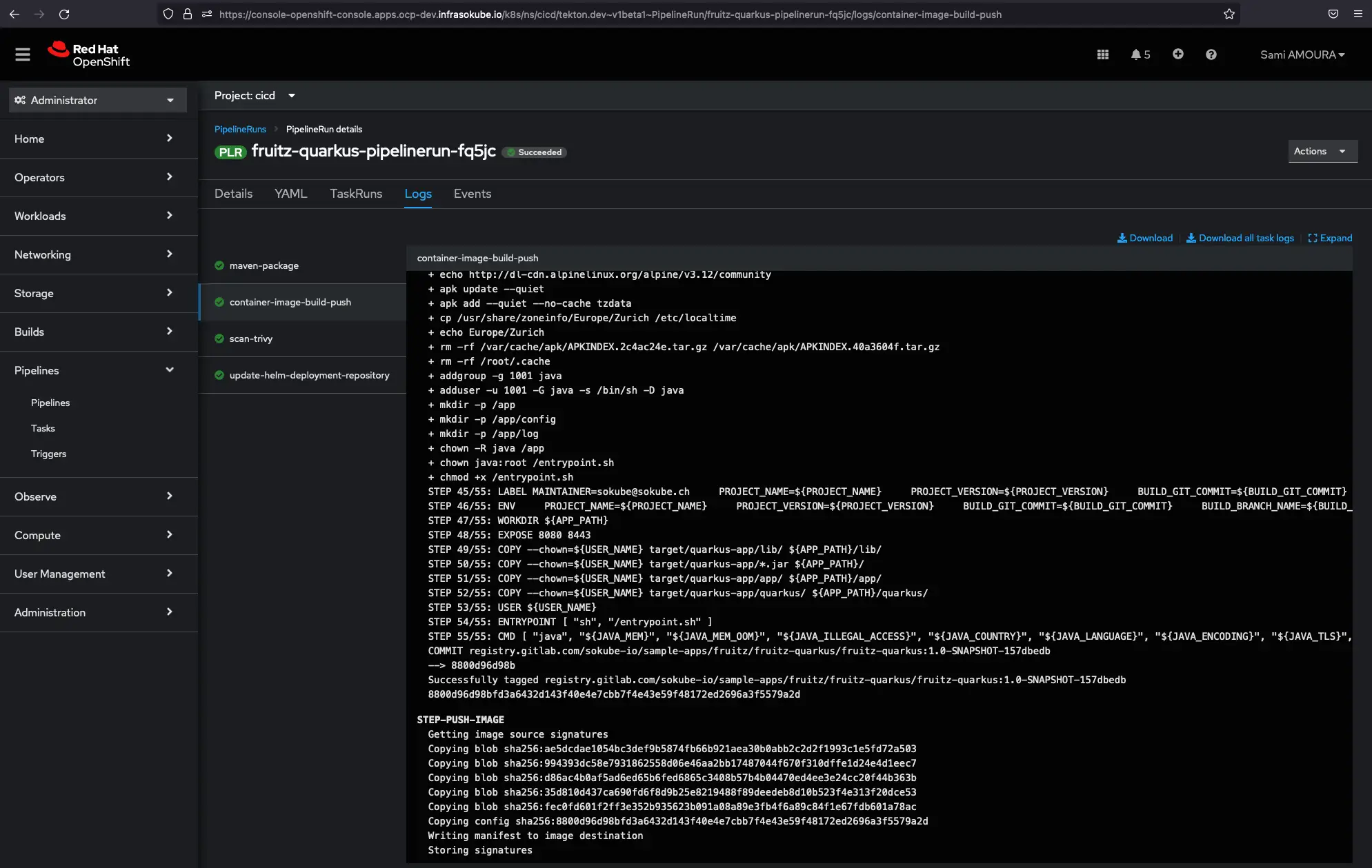The height and width of the screenshot is (868, 1372).
Task: Select container-image-build-push task log
Action: (302, 302)
